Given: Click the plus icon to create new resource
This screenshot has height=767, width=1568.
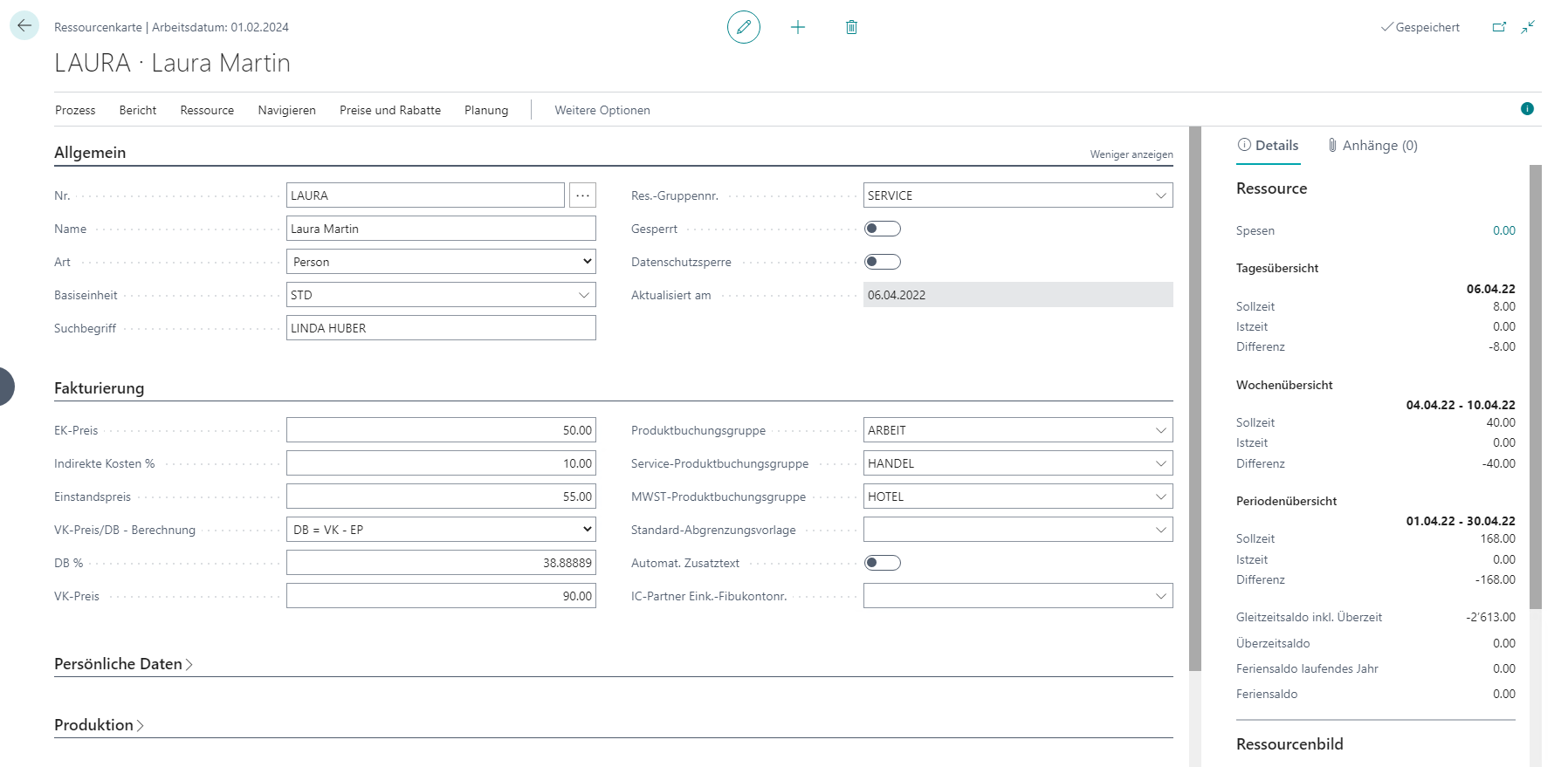Looking at the screenshot, I should point(798,27).
